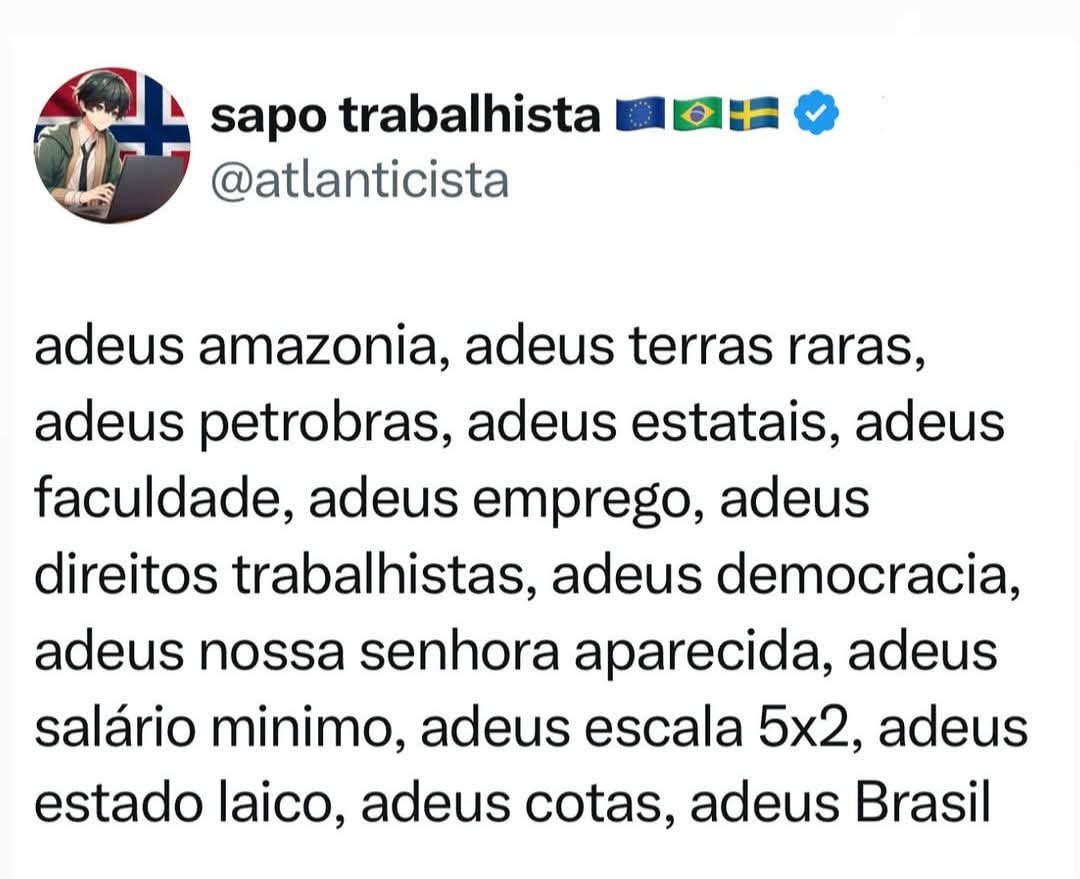Click the Sweden flag emoji
The height and width of the screenshot is (879, 1080).
click(754, 114)
